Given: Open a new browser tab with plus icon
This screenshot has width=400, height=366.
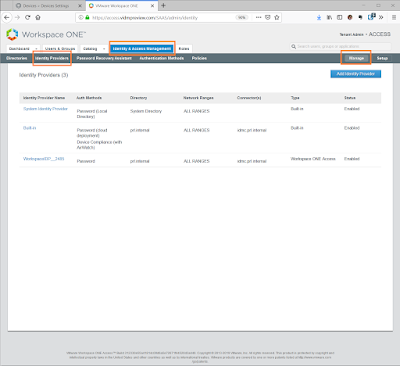Looking at the screenshot, I should click(x=163, y=6).
